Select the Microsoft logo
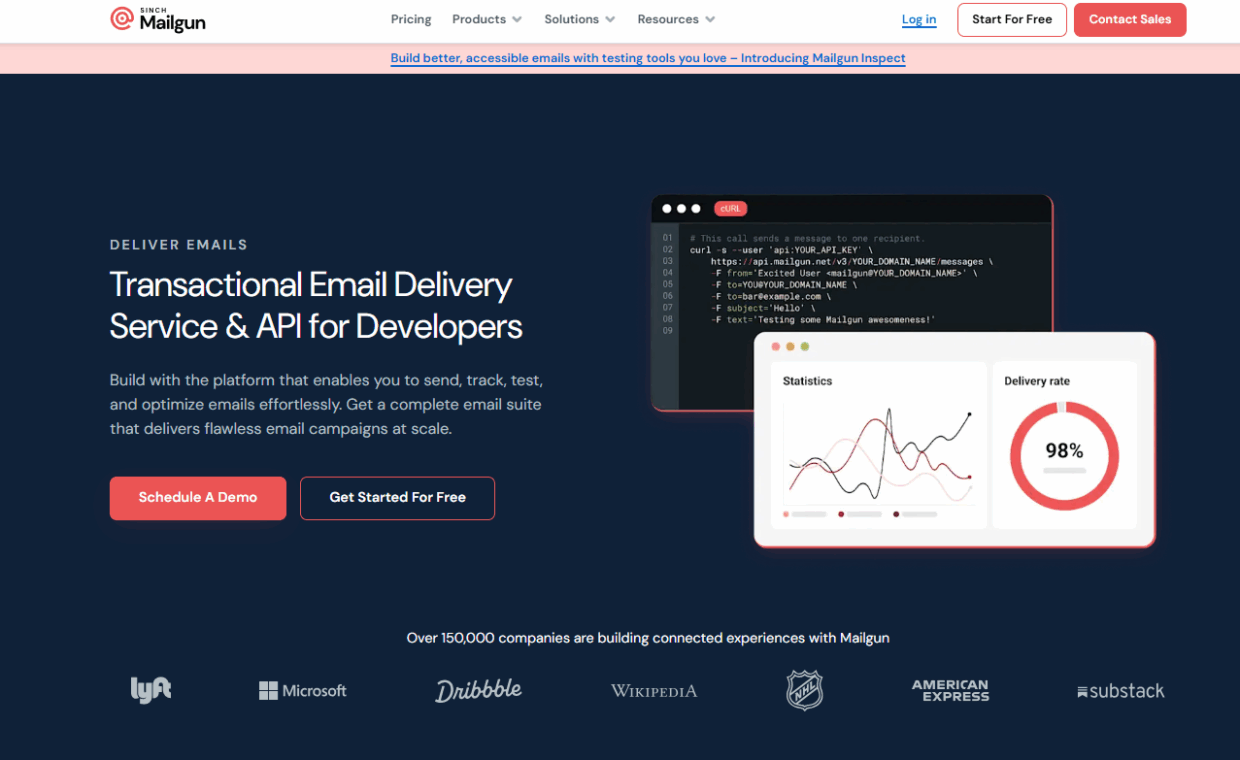1240x760 pixels. (303, 691)
